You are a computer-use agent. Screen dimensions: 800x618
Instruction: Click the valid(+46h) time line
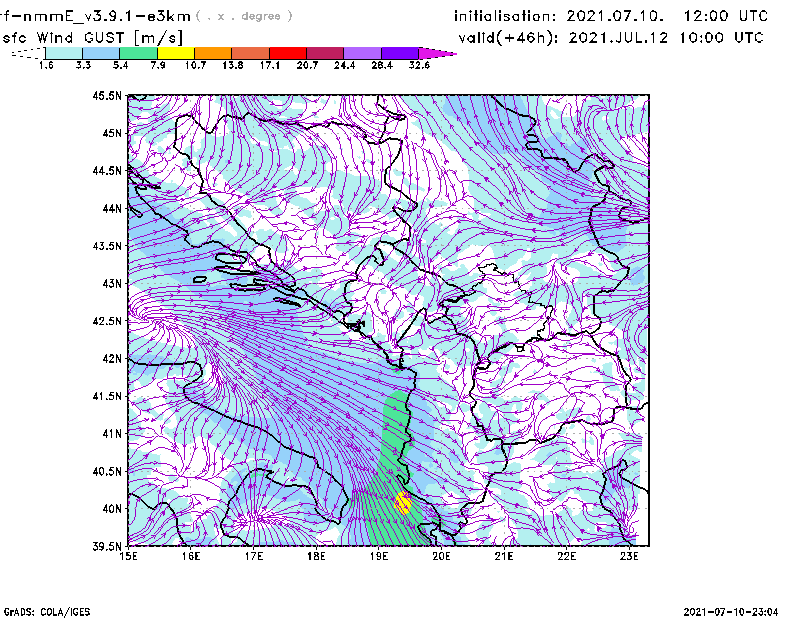pyautogui.click(x=611, y=38)
